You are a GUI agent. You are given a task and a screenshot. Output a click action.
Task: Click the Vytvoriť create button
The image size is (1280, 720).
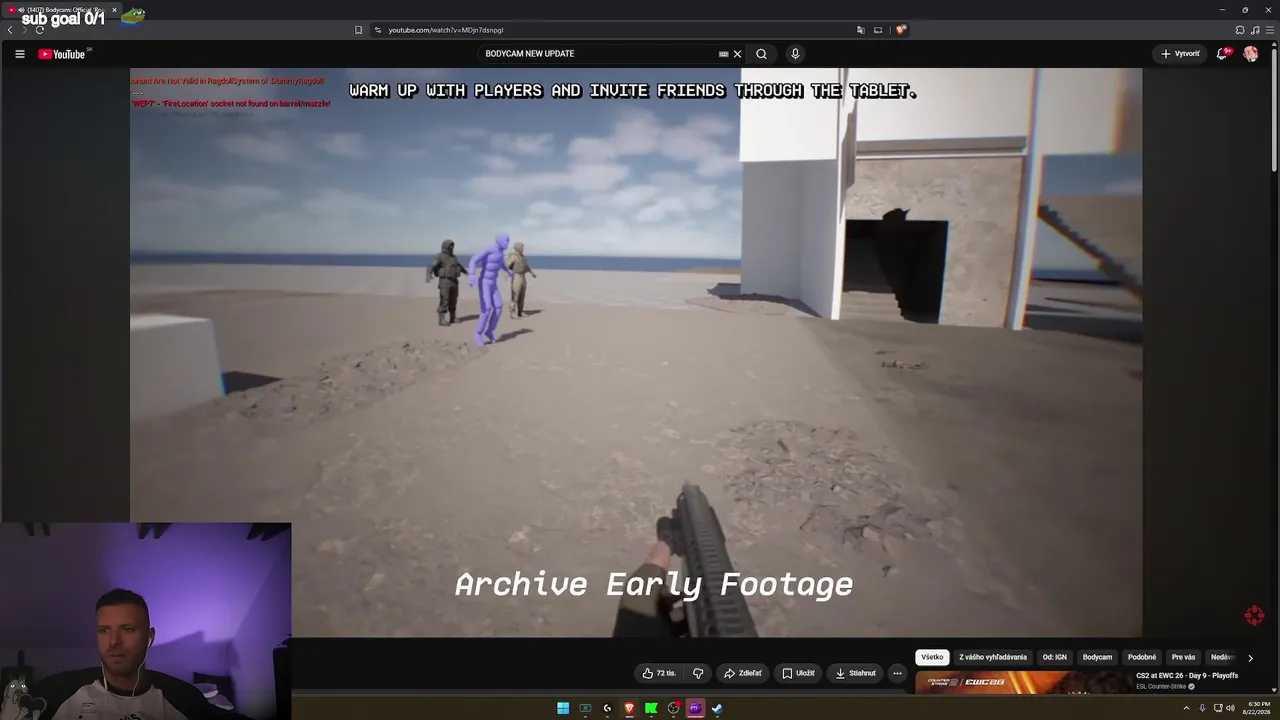pyautogui.click(x=1180, y=54)
